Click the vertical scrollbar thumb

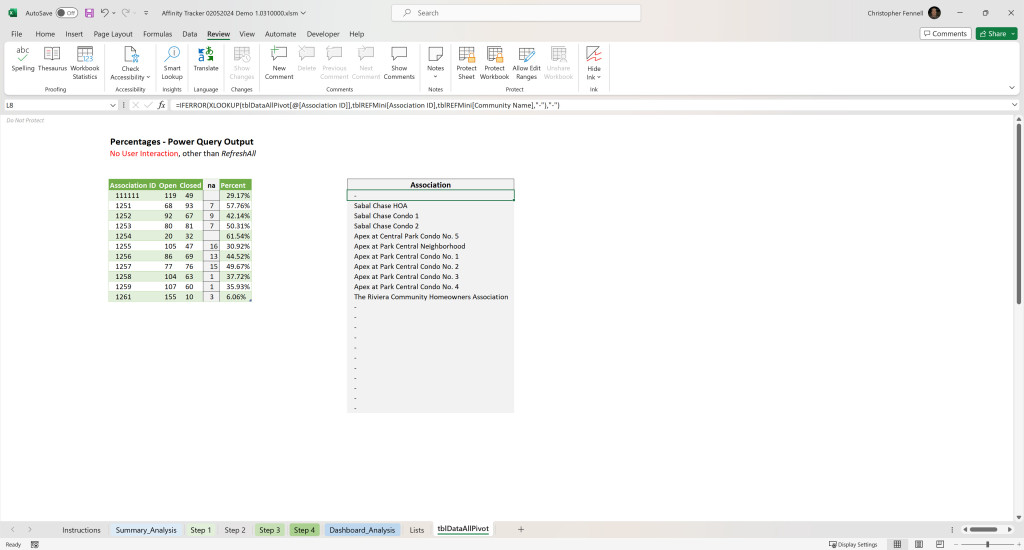click(1018, 214)
